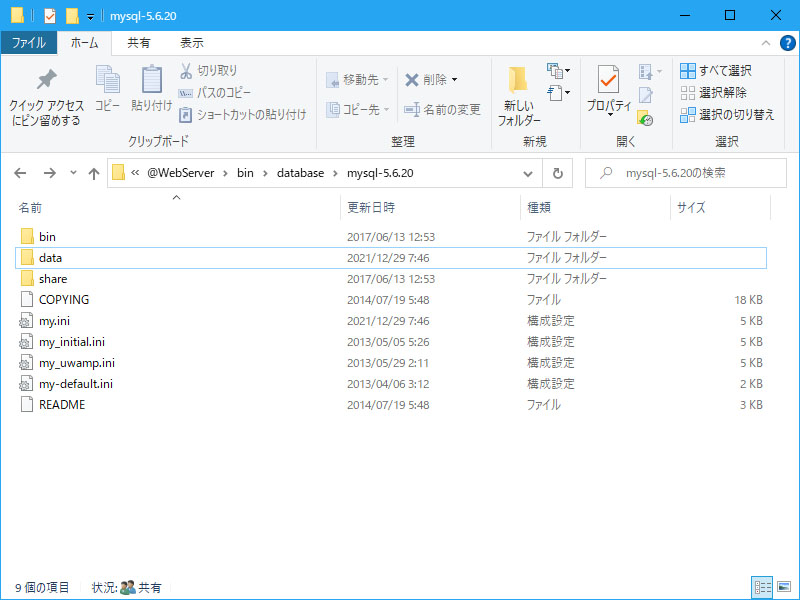Sort by the 更新日時 column header

coord(430,207)
